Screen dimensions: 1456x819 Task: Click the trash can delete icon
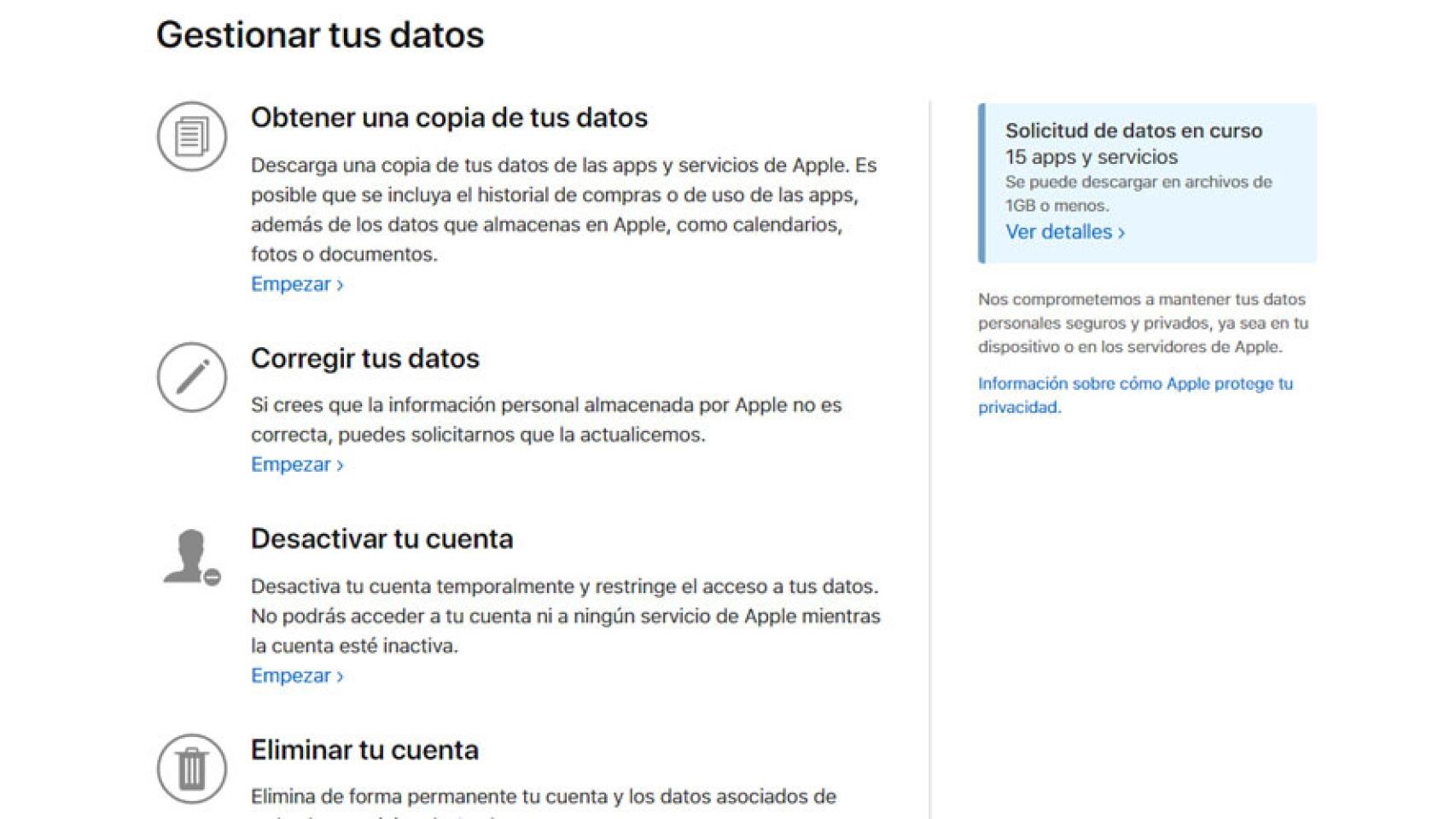pyautogui.click(x=192, y=769)
